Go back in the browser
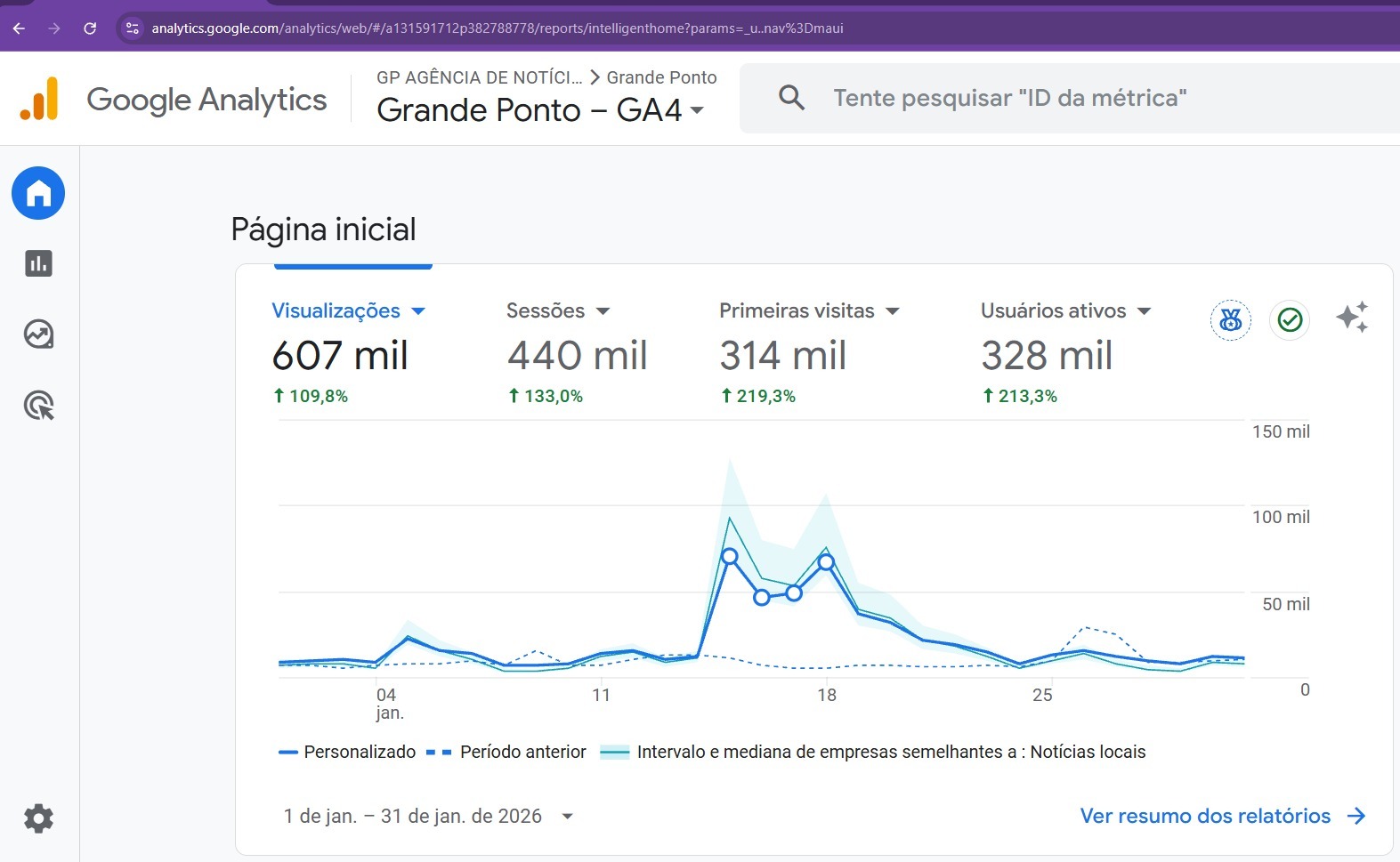Image resolution: width=1400 pixels, height=862 pixels. pyautogui.click(x=19, y=28)
